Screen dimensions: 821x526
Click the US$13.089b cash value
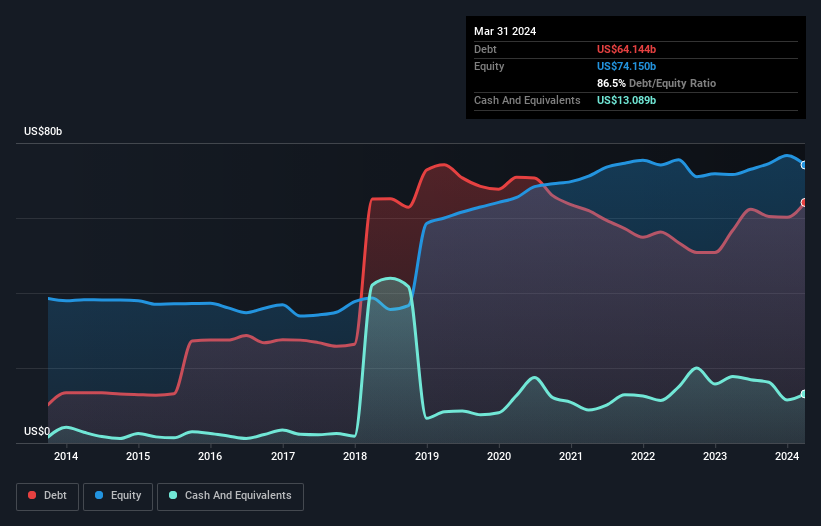[x=626, y=100]
